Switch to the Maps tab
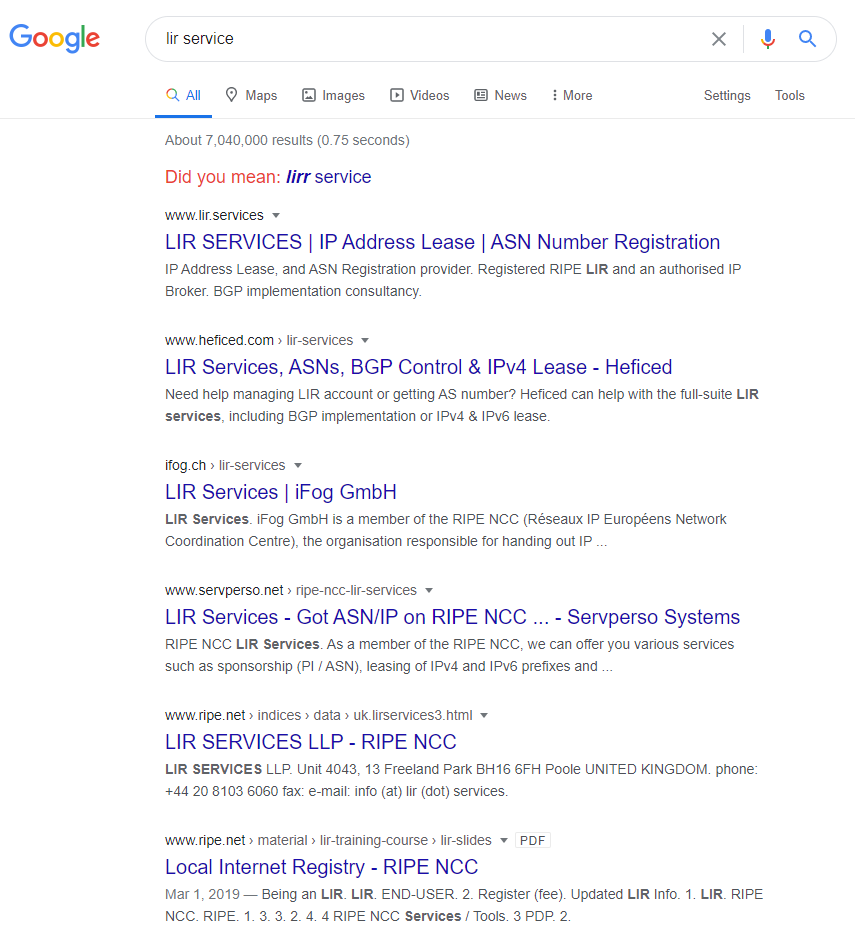The width and height of the screenshot is (855, 928). tap(251, 95)
